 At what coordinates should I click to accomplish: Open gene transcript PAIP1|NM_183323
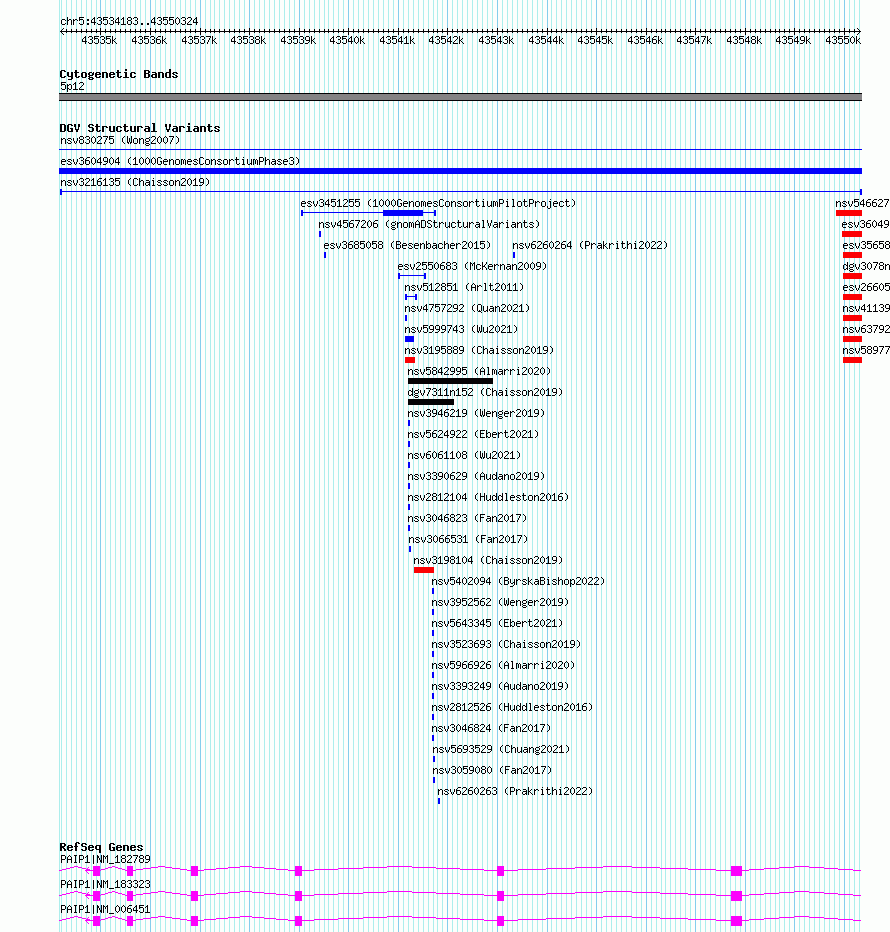(105, 884)
